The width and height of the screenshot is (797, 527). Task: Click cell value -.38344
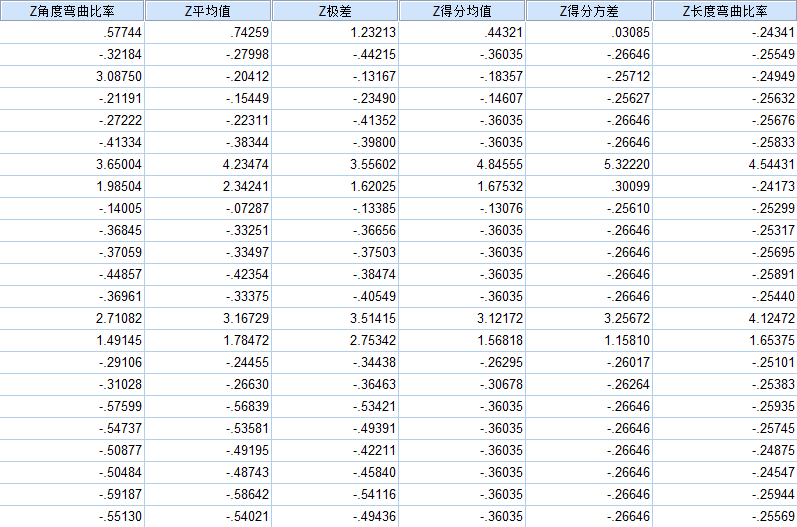pyautogui.click(x=247, y=142)
